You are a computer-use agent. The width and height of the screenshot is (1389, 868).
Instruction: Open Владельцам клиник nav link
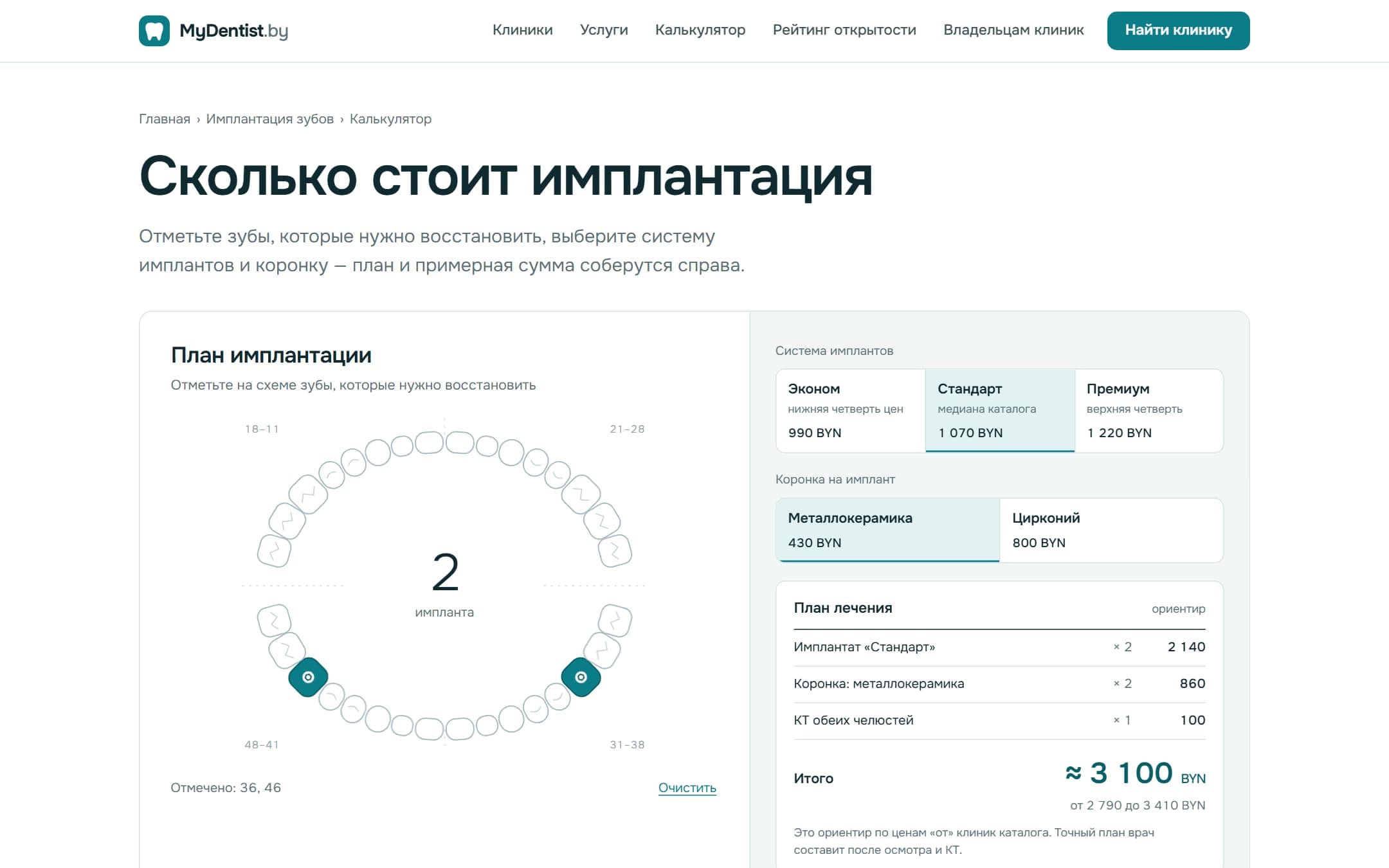coord(1013,30)
